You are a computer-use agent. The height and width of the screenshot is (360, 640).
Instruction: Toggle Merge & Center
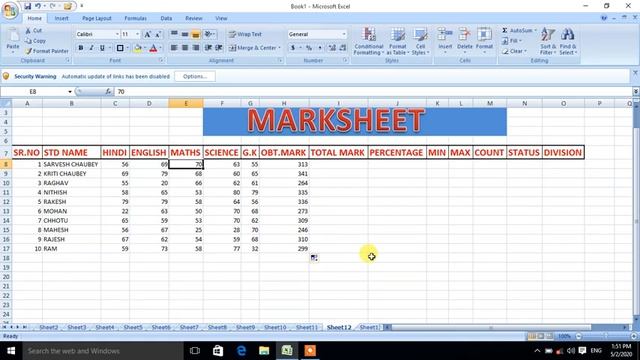pyautogui.click(x=252, y=48)
